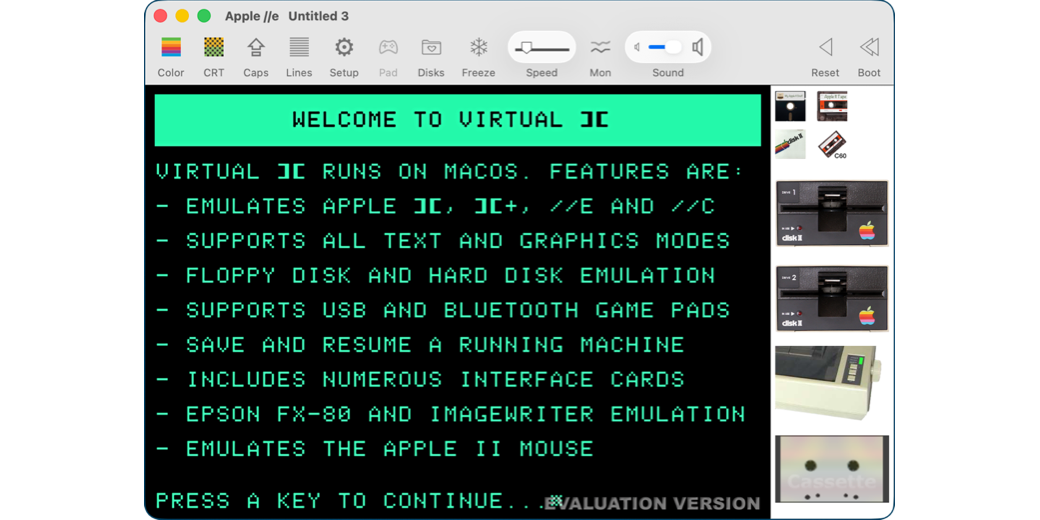Click the Disk II drive 2

[x=832, y=298]
